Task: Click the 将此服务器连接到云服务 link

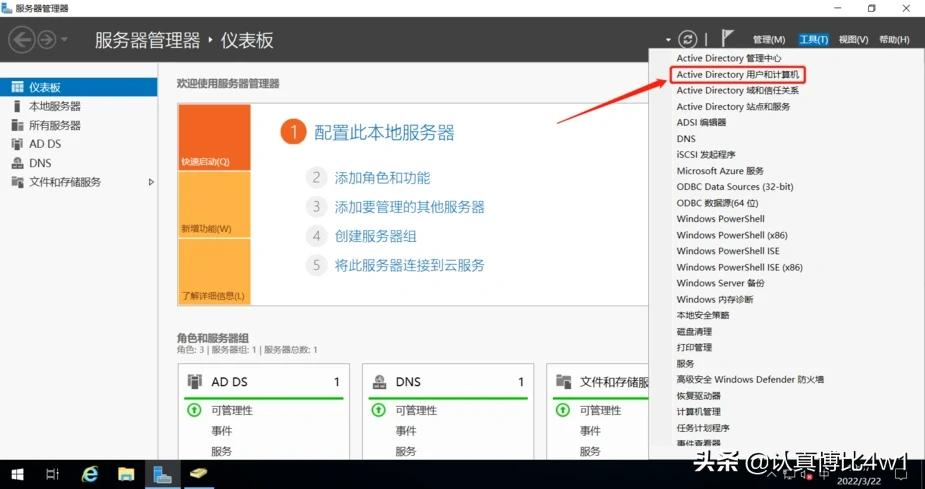Action: point(409,265)
